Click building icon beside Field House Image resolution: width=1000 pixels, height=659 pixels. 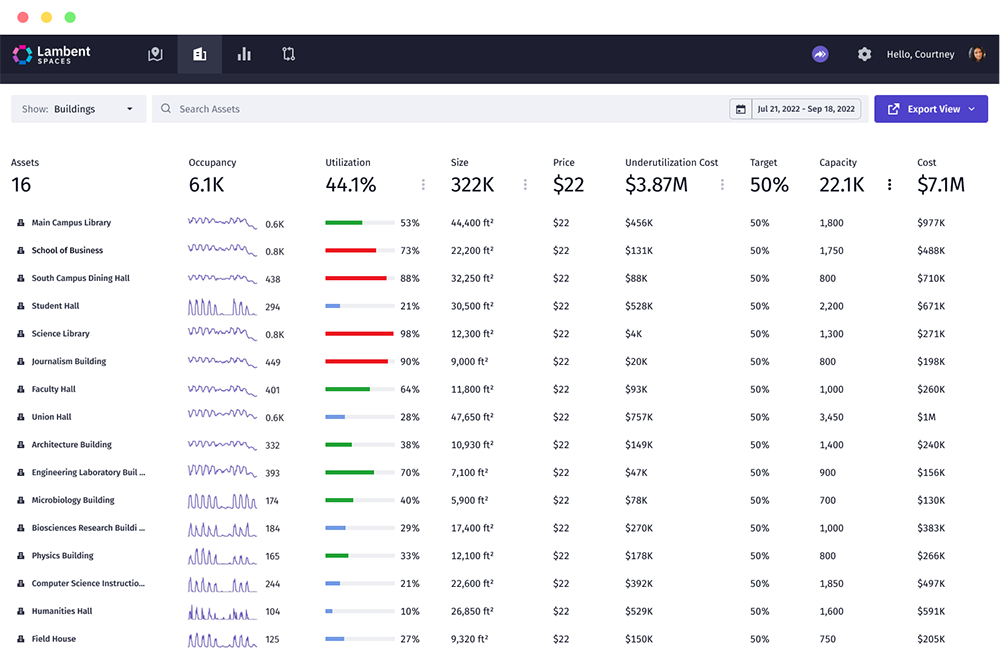(x=20, y=639)
